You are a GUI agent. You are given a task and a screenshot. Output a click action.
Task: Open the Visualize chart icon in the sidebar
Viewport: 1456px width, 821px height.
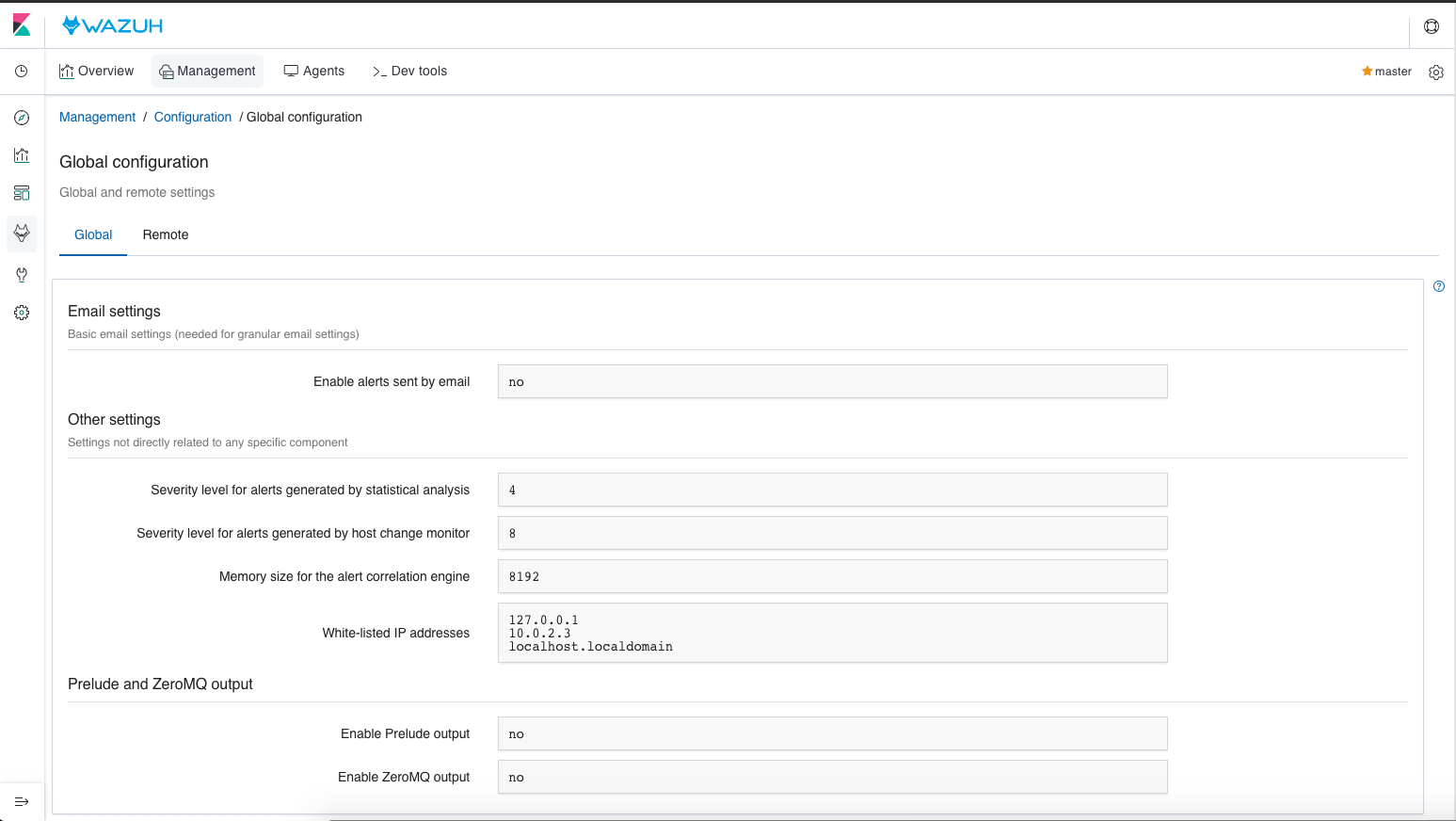click(x=21, y=155)
